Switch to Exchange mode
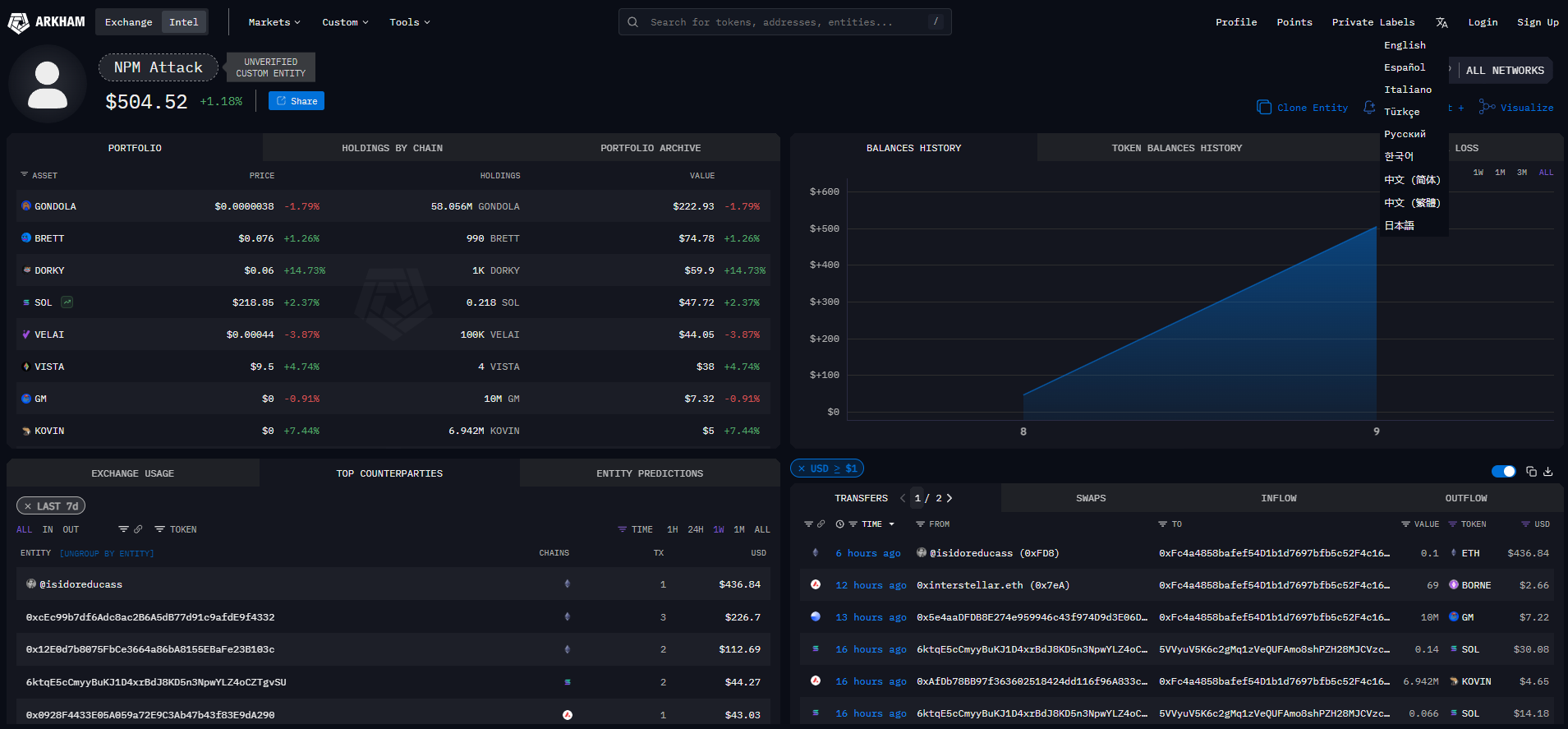 point(129,22)
